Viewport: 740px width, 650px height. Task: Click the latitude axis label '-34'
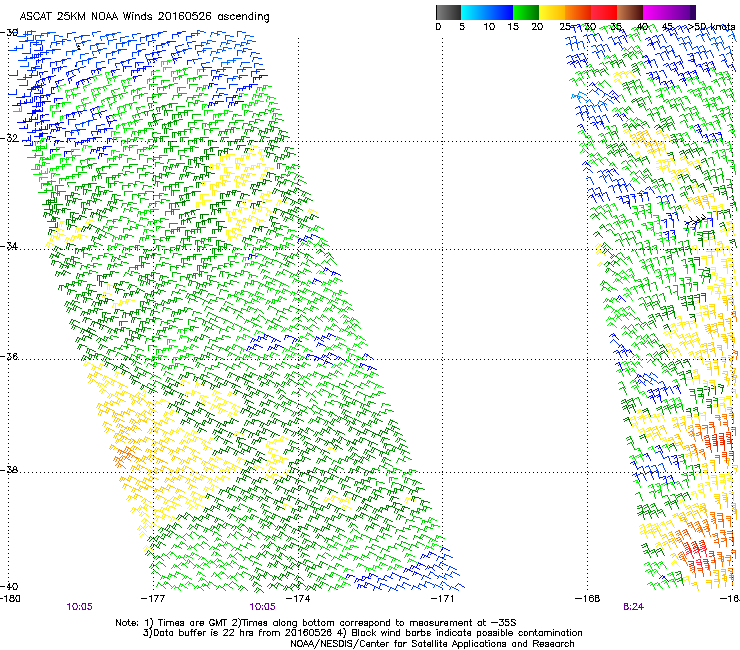tap(9, 246)
